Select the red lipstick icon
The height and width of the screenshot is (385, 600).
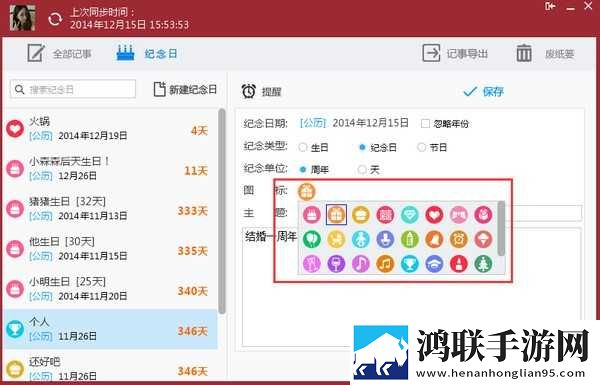pyautogui.click(x=458, y=264)
